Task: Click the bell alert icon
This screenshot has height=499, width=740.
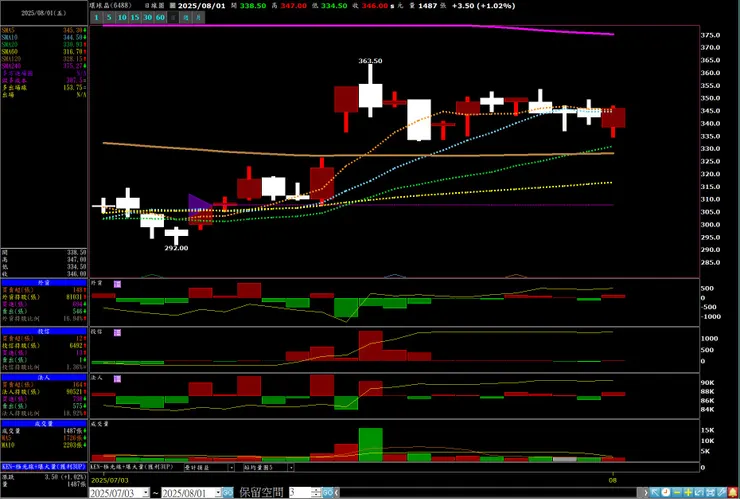Action: click(733, 493)
